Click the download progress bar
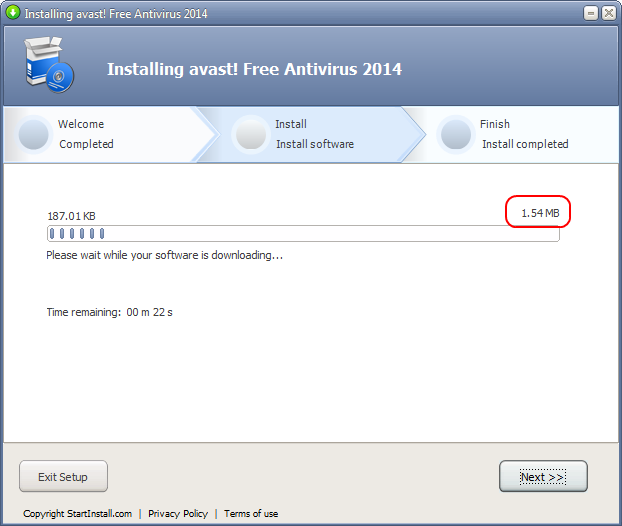The height and width of the screenshot is (526, 622). click(x=303, y=234)
